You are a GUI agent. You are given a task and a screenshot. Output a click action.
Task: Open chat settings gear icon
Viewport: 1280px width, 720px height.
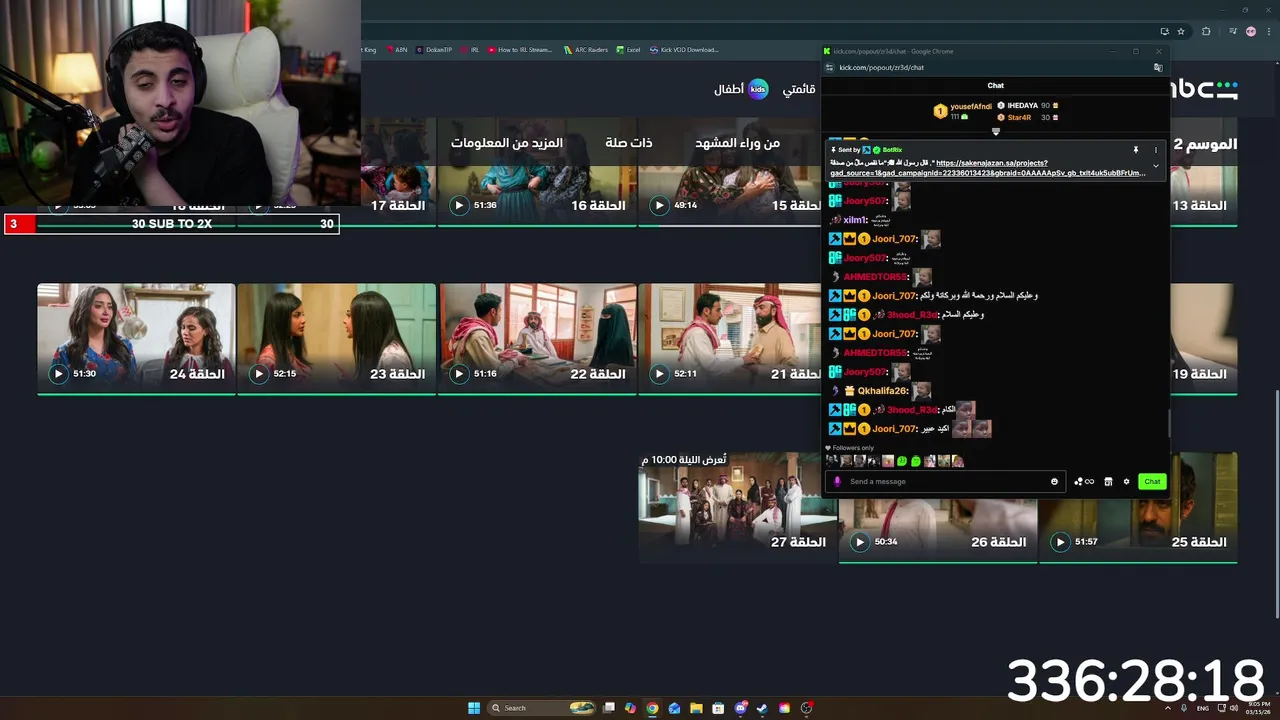tap(1126, 482)
